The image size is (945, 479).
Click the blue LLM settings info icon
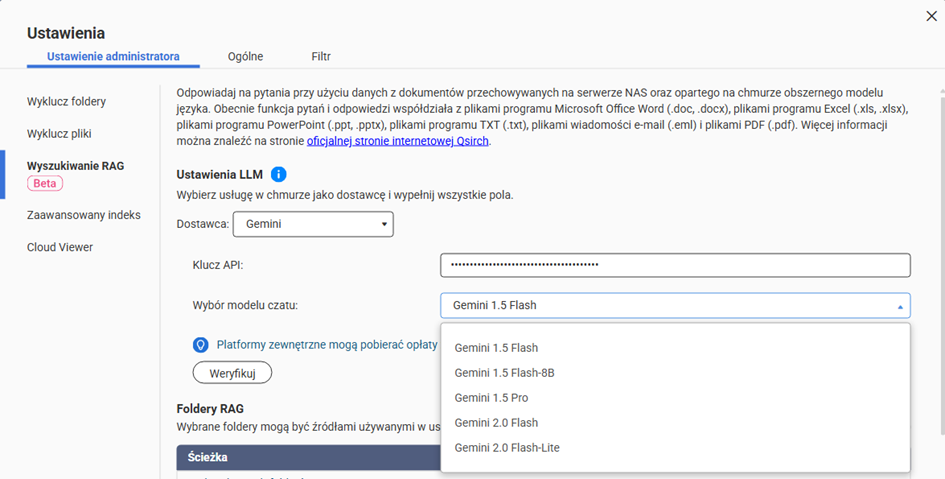coord(278,175)
